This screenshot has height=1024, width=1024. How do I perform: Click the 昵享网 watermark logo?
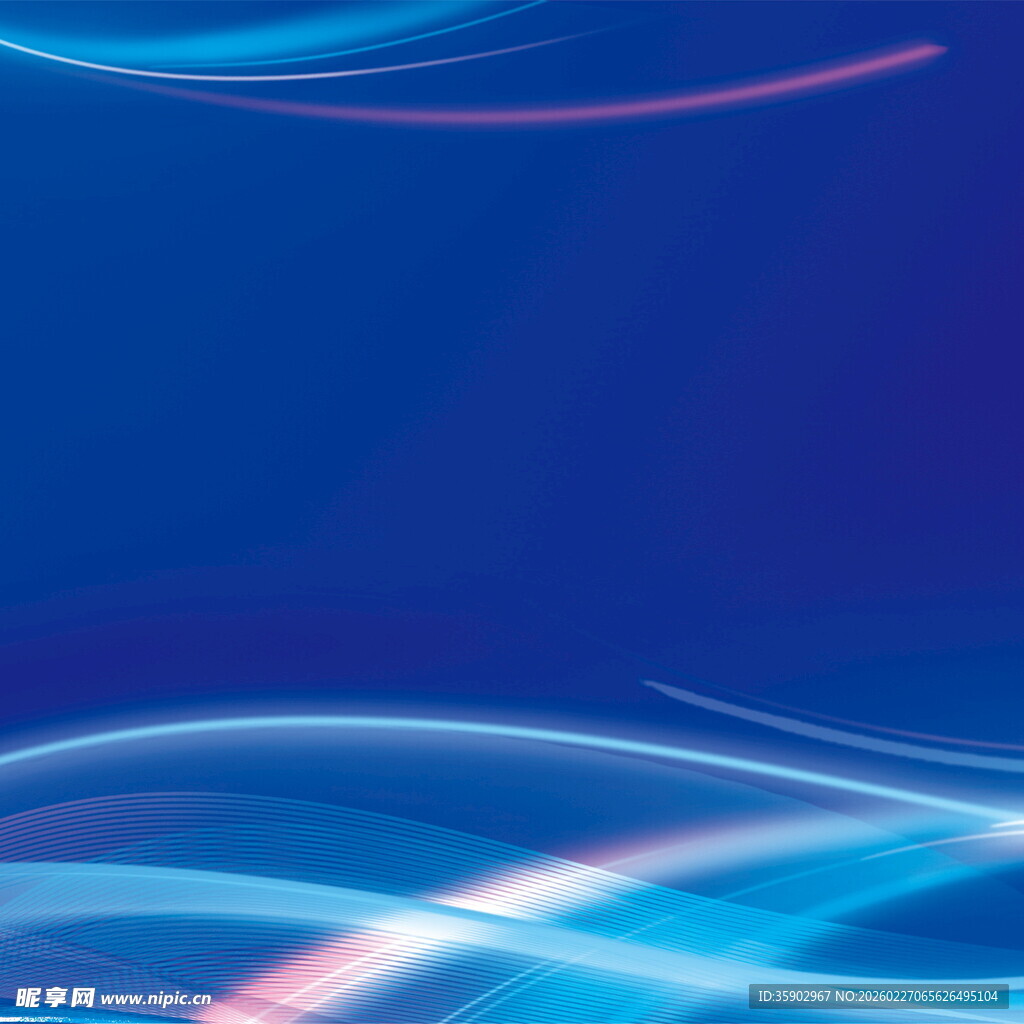tap(55, 997)
